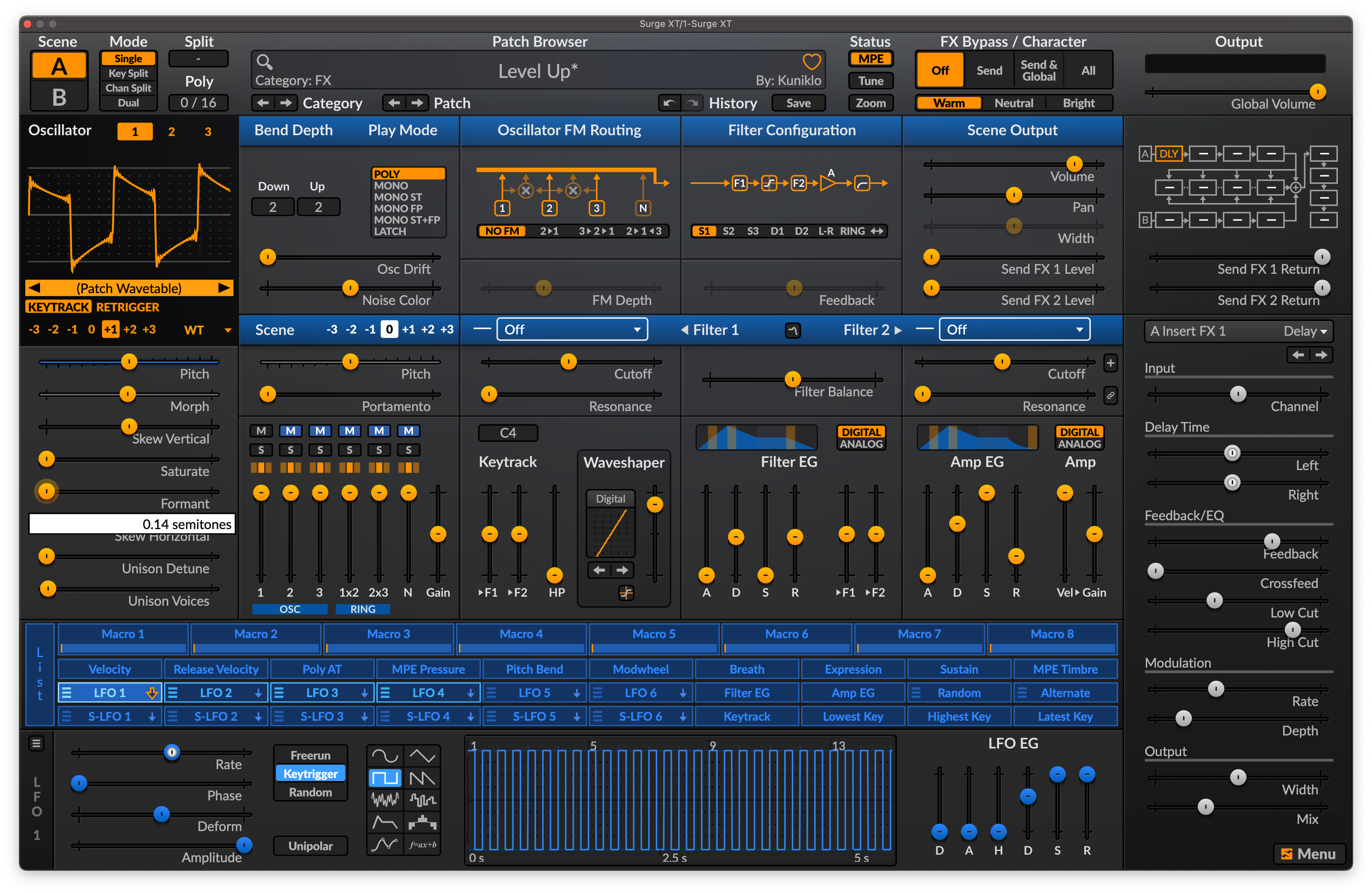Expand the S-LFO 3 arrow menu

click(x=364, y=717)
